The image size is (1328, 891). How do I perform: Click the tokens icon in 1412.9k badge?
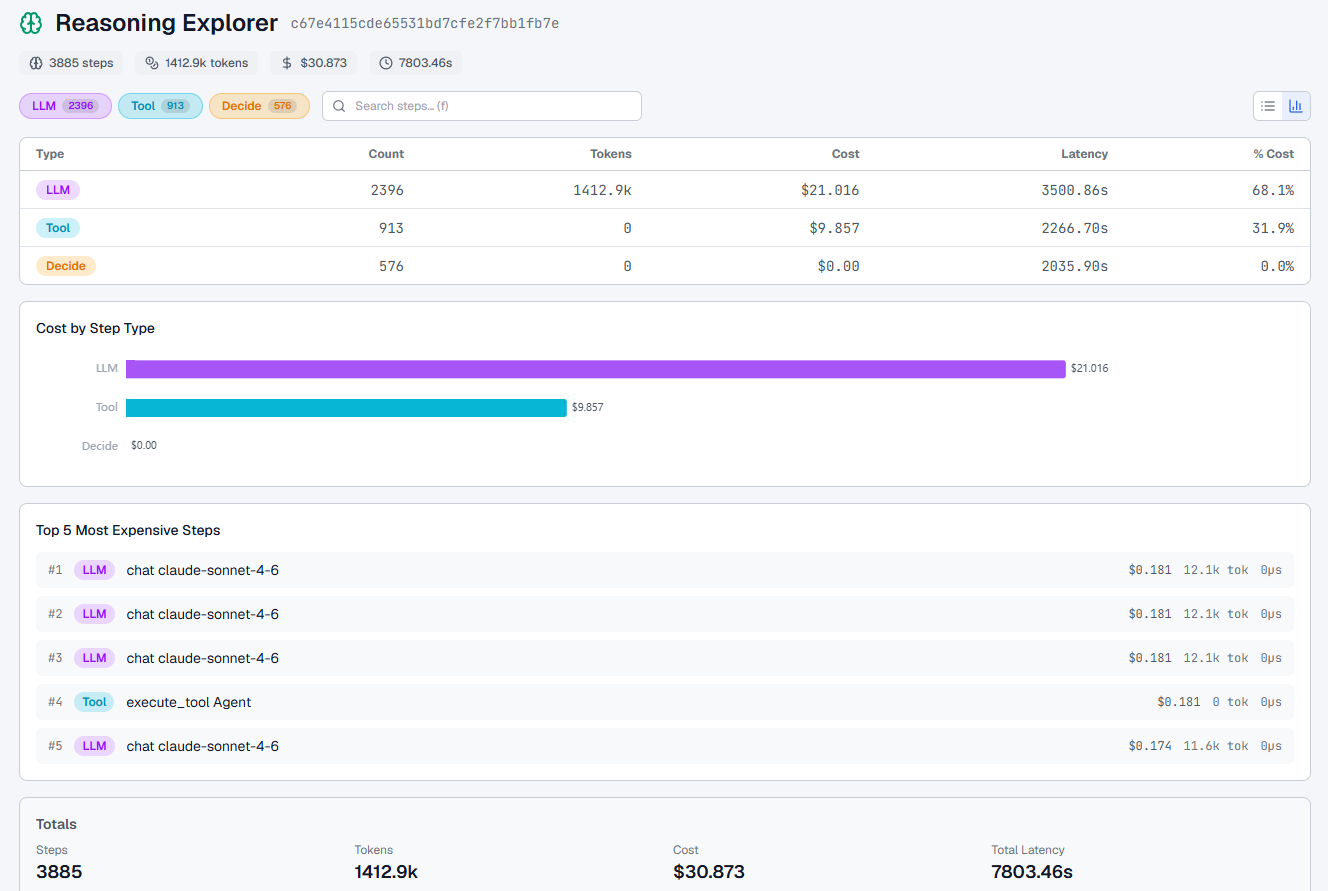(152, 63)
